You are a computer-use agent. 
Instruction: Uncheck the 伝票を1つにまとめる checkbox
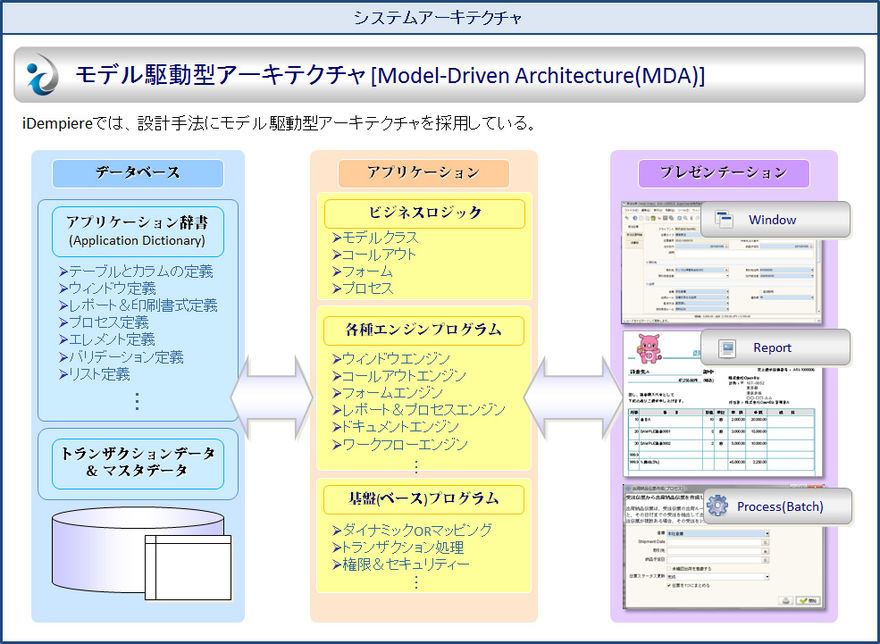668,586
